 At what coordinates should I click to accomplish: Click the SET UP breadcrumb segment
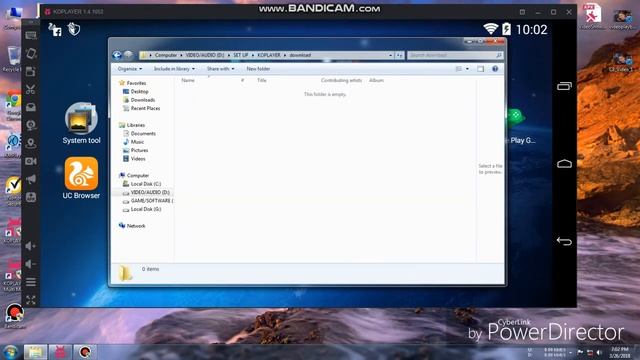(x=240, y=55)
